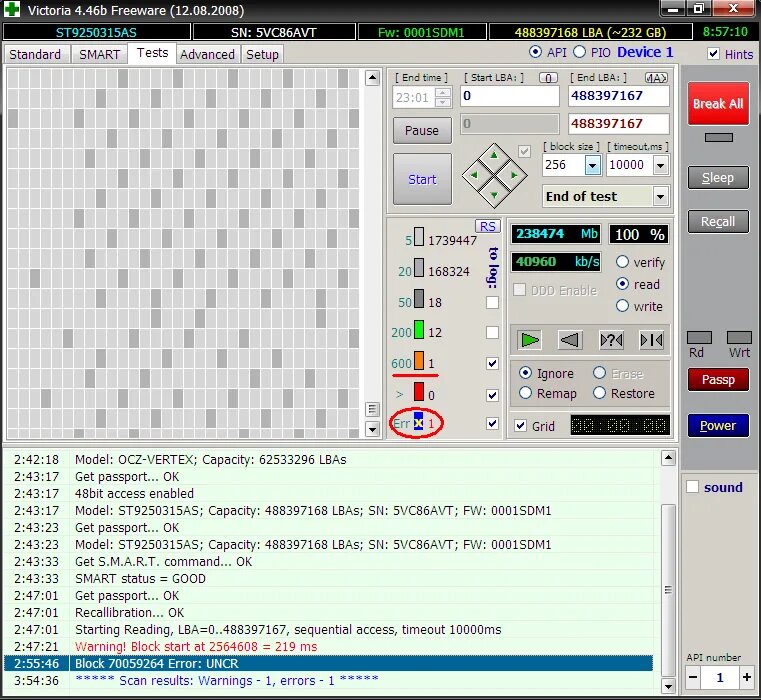The width and height of the screenshot is (761, 700).
Task: Open the End of test dropdown
Action: (661, 197)
